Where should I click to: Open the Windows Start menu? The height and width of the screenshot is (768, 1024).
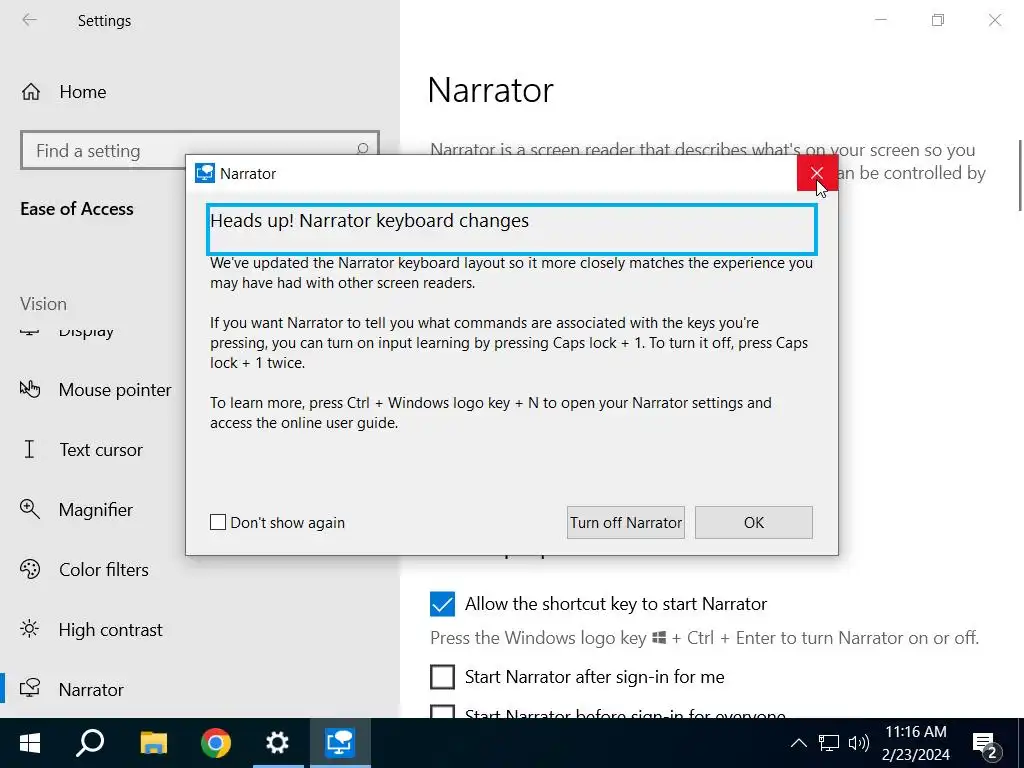[29, 743]
